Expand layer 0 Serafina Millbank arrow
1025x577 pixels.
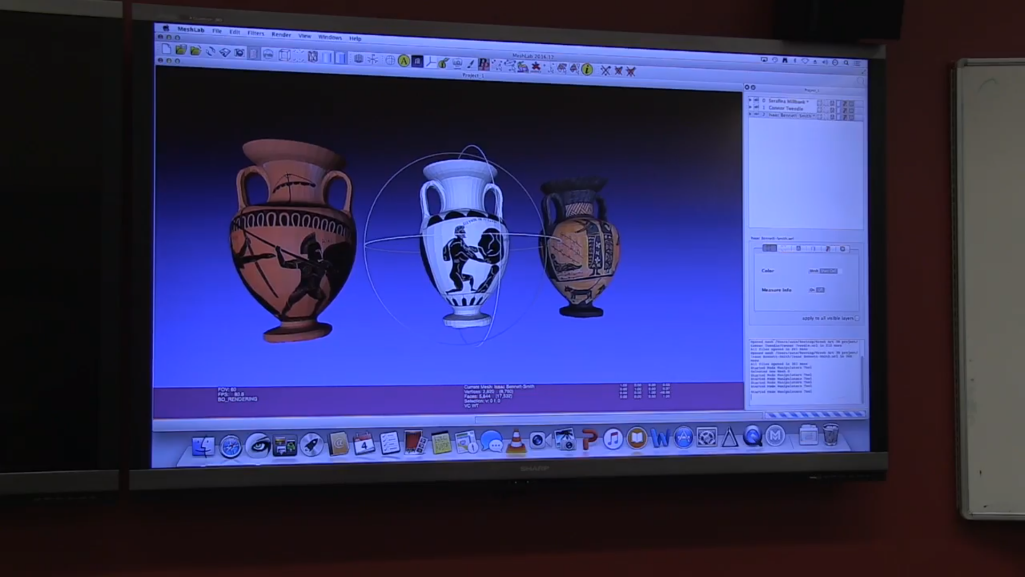tap(750, 101)
